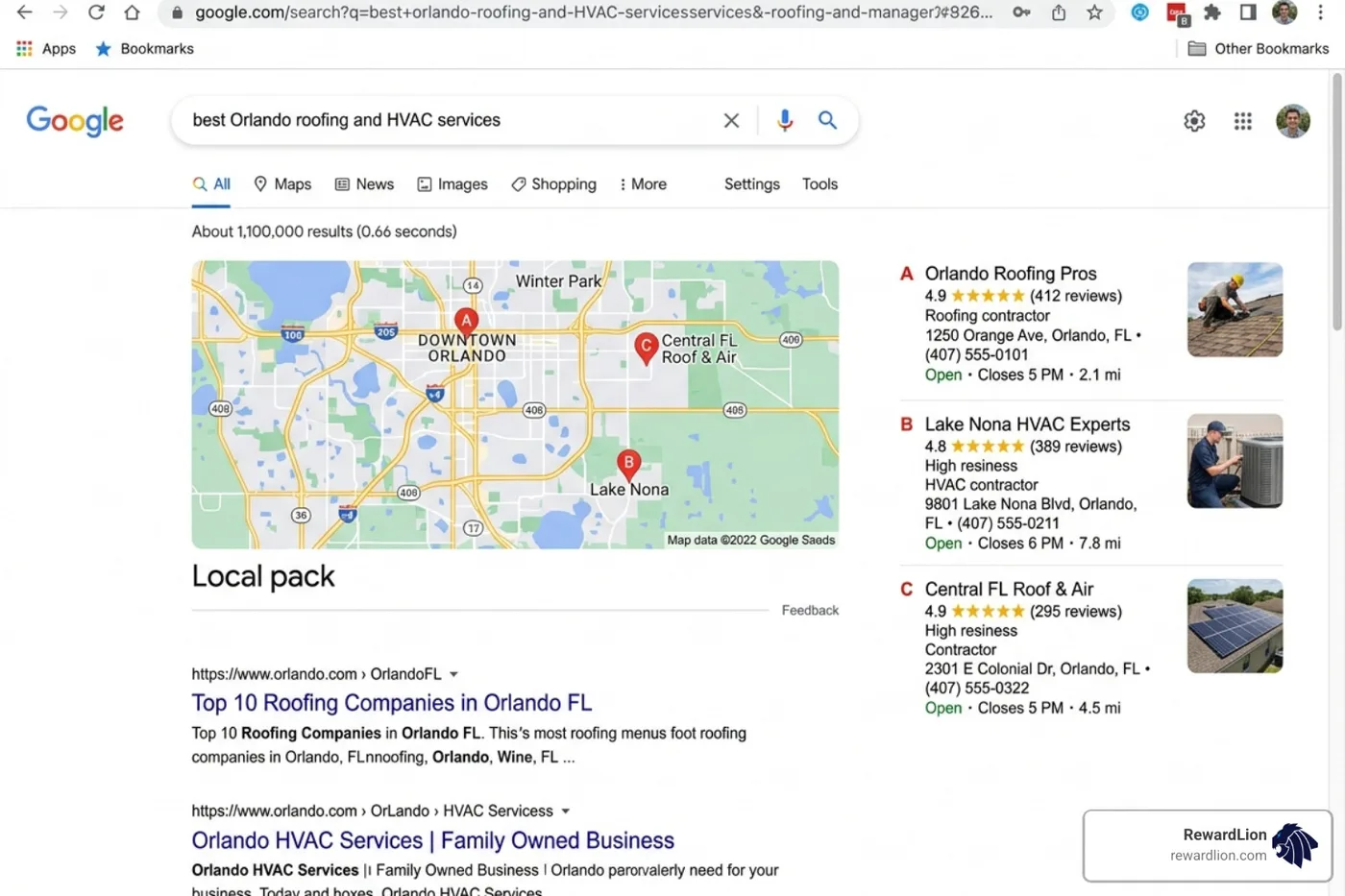Image resolution: width=1345 pixels, height=896 pixels.
Task: Open the Google account avatar
Action: pos(1293,121)
